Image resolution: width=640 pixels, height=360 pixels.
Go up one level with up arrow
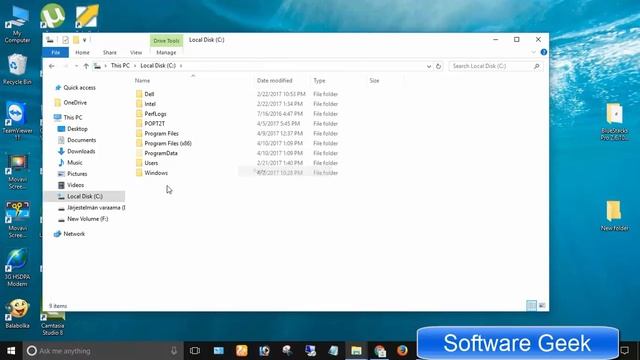click(86, 66)
